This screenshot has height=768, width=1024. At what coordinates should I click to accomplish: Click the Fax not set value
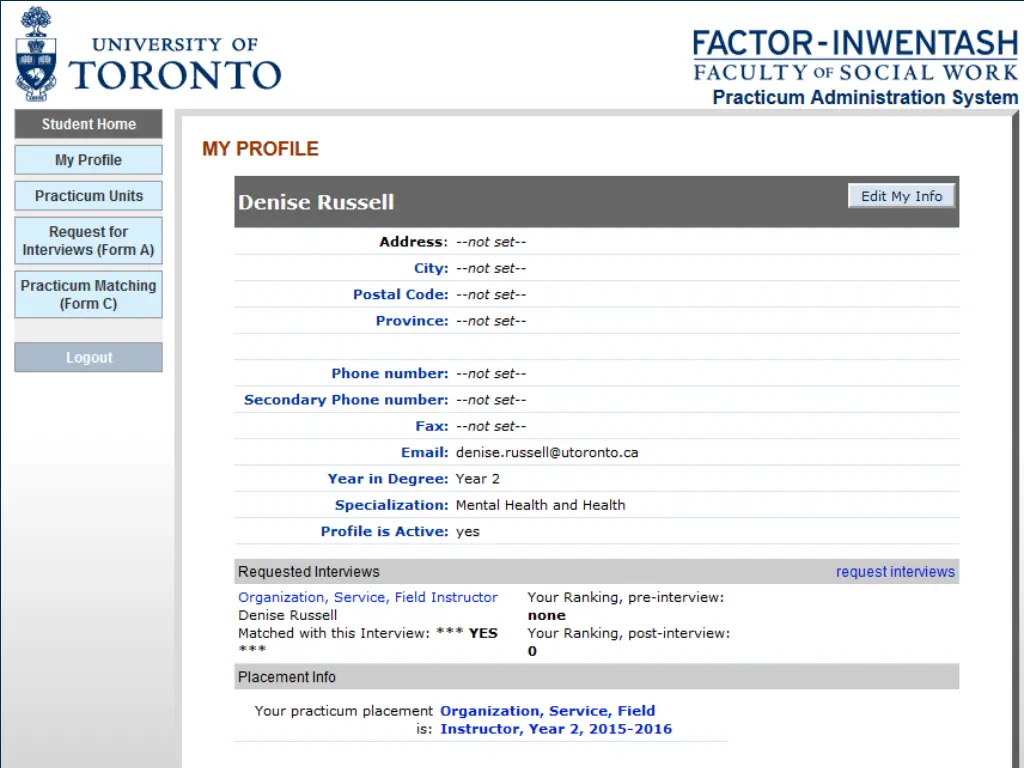pos(491,426)
